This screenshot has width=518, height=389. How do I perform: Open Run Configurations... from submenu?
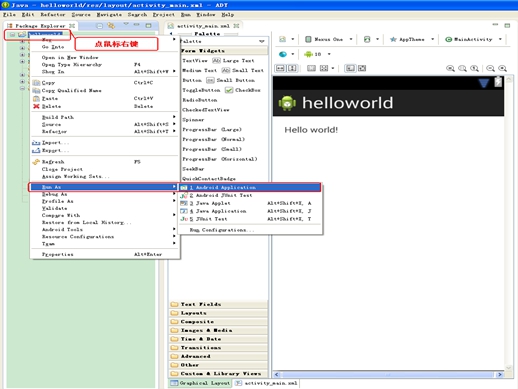tap(250, 230)
